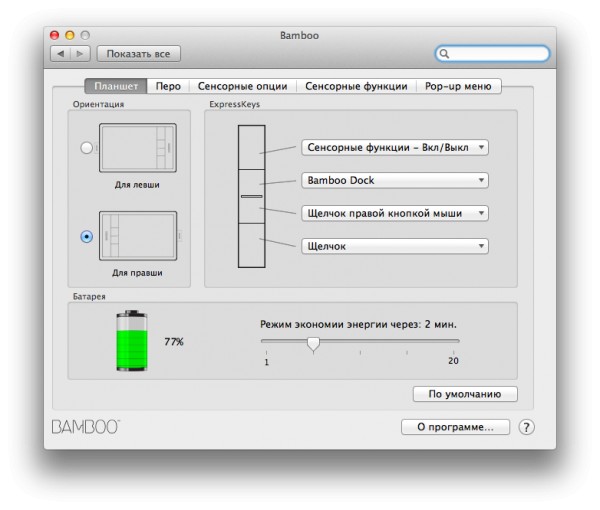600x510 pixels.
Task: Switch to the 'Перо' tab
Action: (x=168, y=86)
